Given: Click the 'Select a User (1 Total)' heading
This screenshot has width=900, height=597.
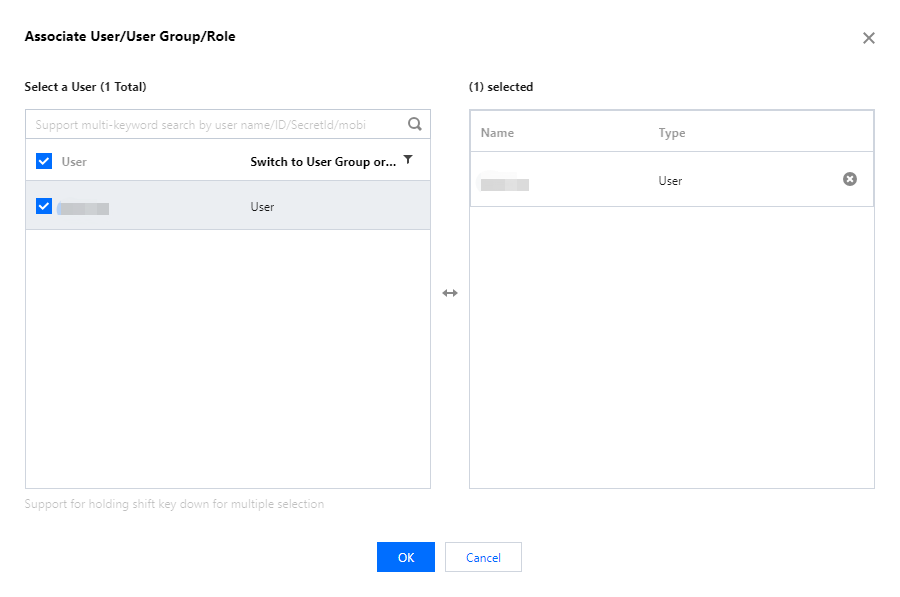Looking at the screenshot, I should pyautogui.click(x=85, y=87).
